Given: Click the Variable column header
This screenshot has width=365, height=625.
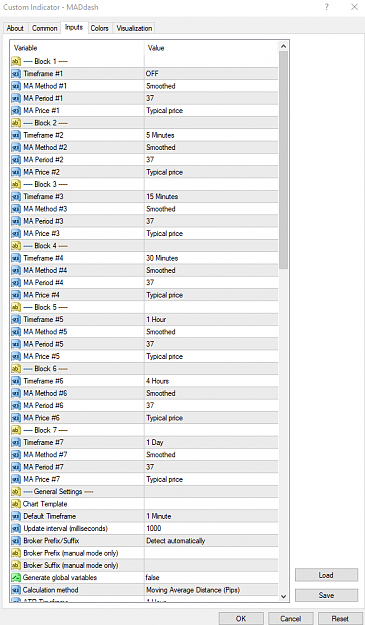Looking at the screenshot, I should click(77, 48).
